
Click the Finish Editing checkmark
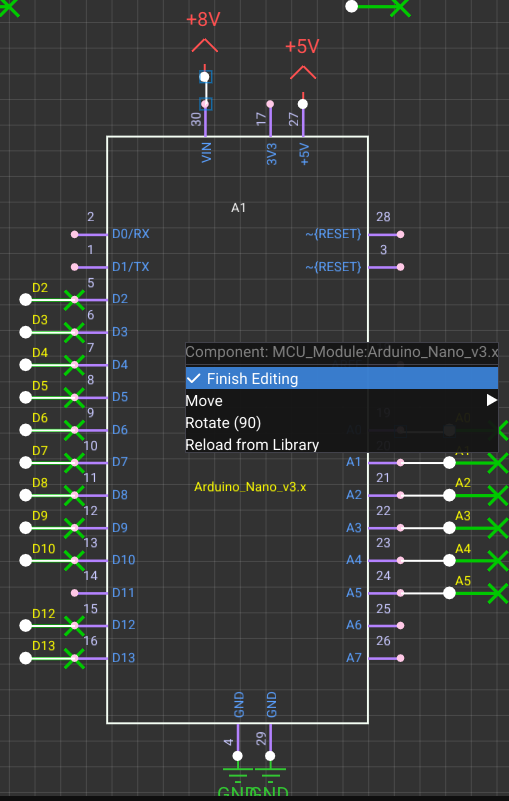coord(193,379)
